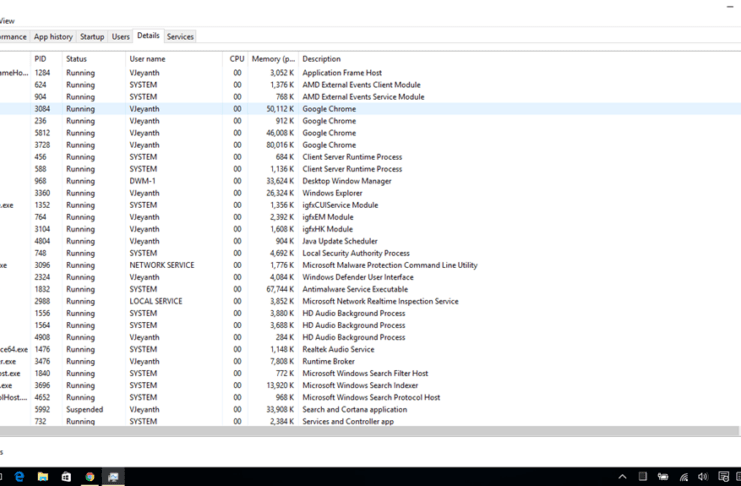This screenshot has height=486, width=741.
Task: Click the 13,920 K memory value
Action: pyautogui.click(x=280, y=386)
